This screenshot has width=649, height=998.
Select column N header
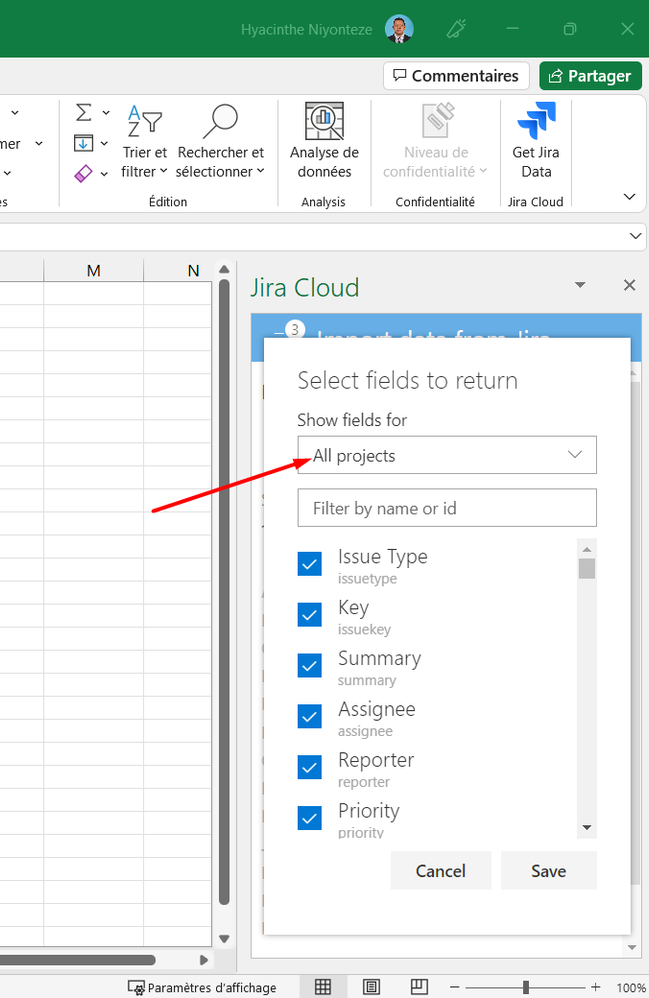[193, 271]
